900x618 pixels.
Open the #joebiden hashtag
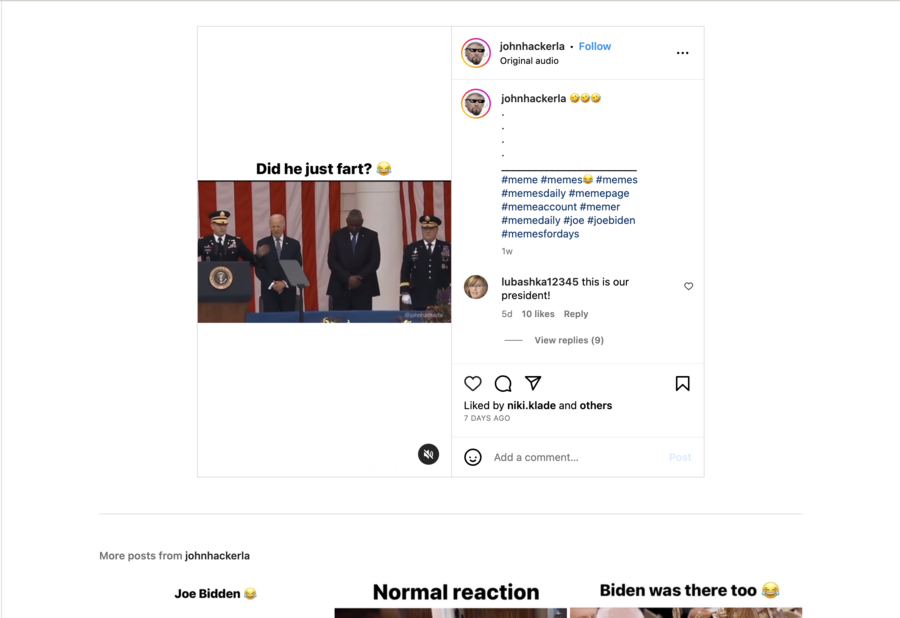pyautogui.click(x=611, y=220)
